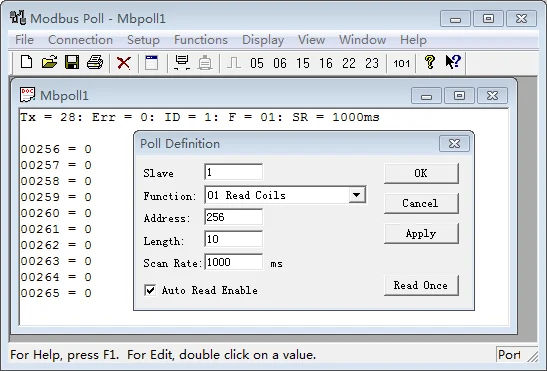Click the Length input field

coord(233,239)
